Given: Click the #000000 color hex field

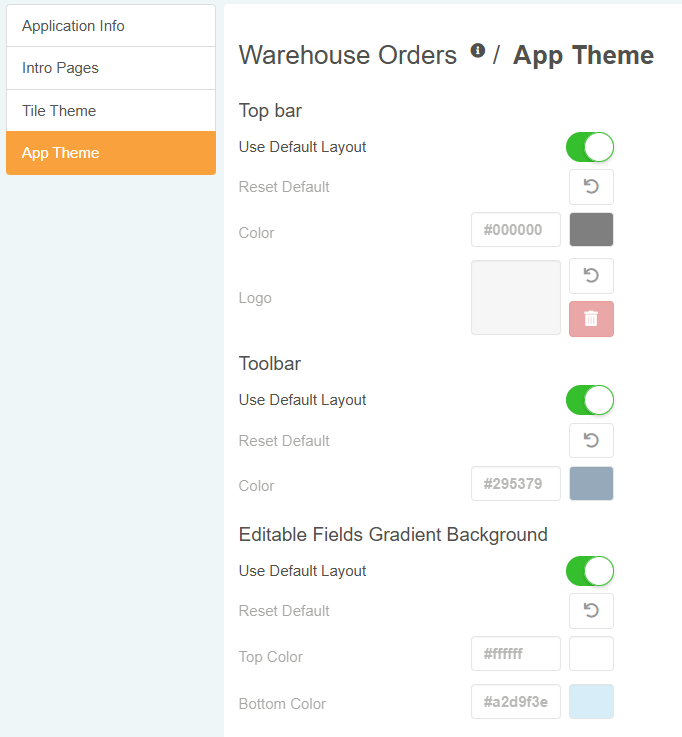Looking at the screenshot, I should [x=515, y=230].
